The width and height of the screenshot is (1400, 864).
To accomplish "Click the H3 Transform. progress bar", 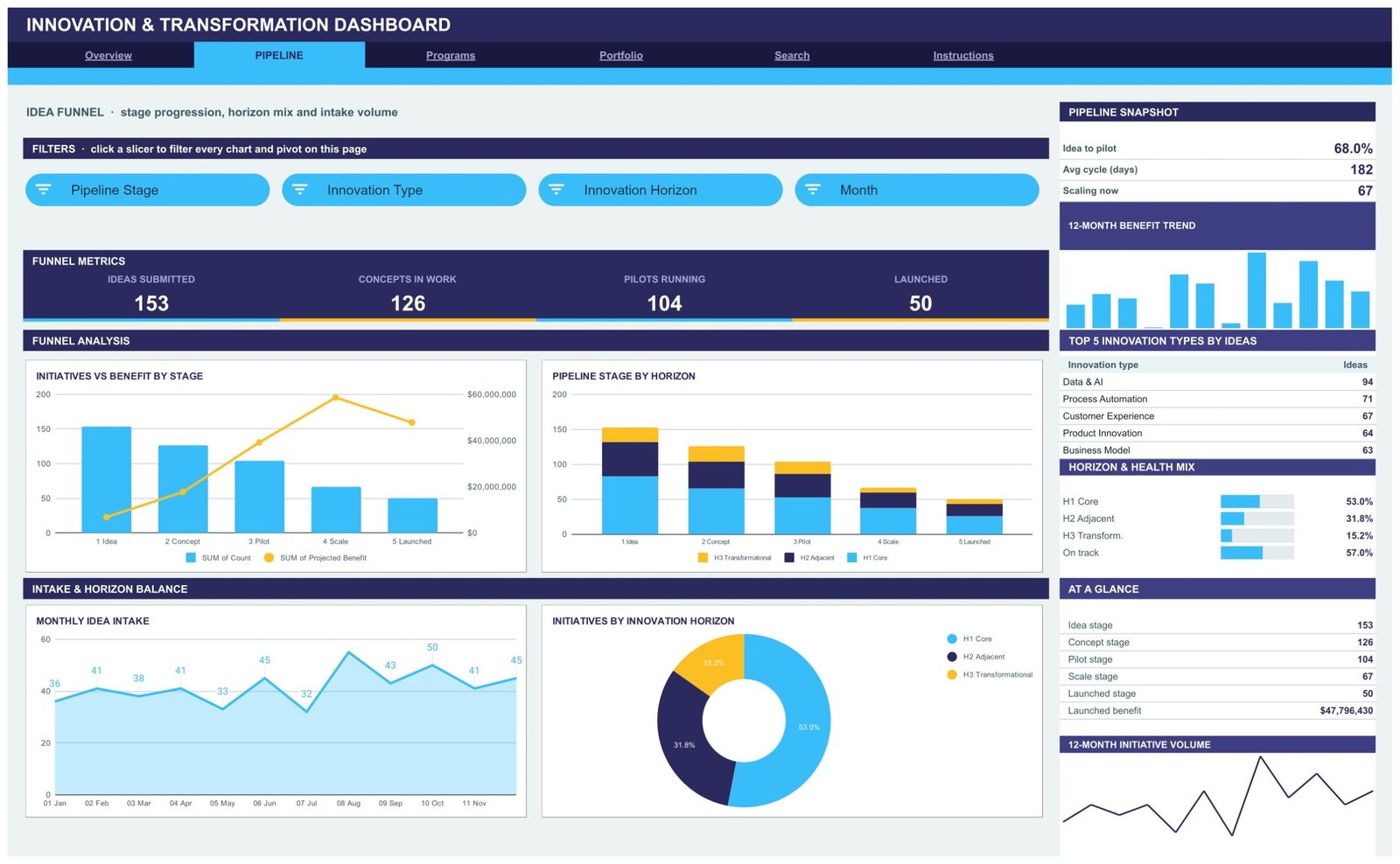I will 1256,536.
